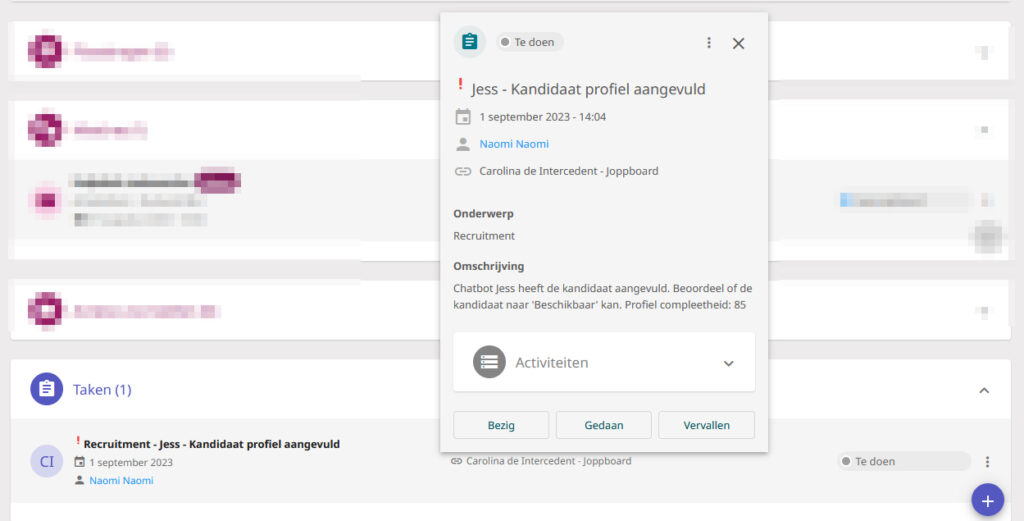Click the person icon next to Naomi Naomi in popup
This screenshot has width=1024, height=521.
pos(463,144)
